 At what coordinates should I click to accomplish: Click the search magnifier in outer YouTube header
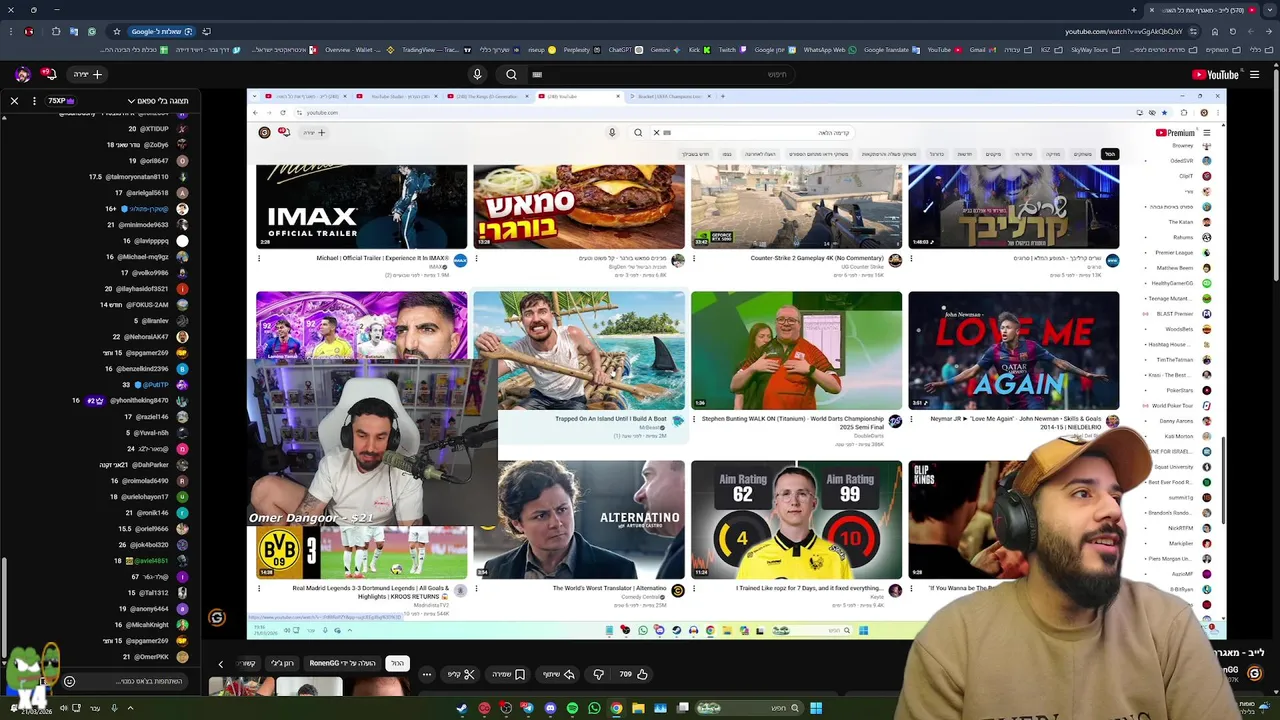(511, 74)
